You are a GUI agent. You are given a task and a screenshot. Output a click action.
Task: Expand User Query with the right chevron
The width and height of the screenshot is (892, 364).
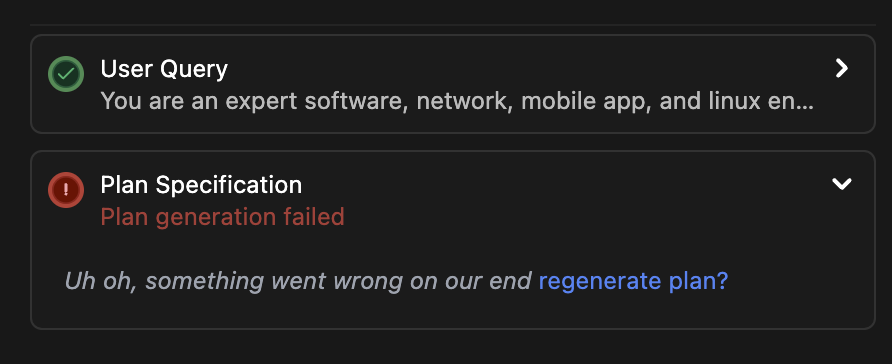841,69
